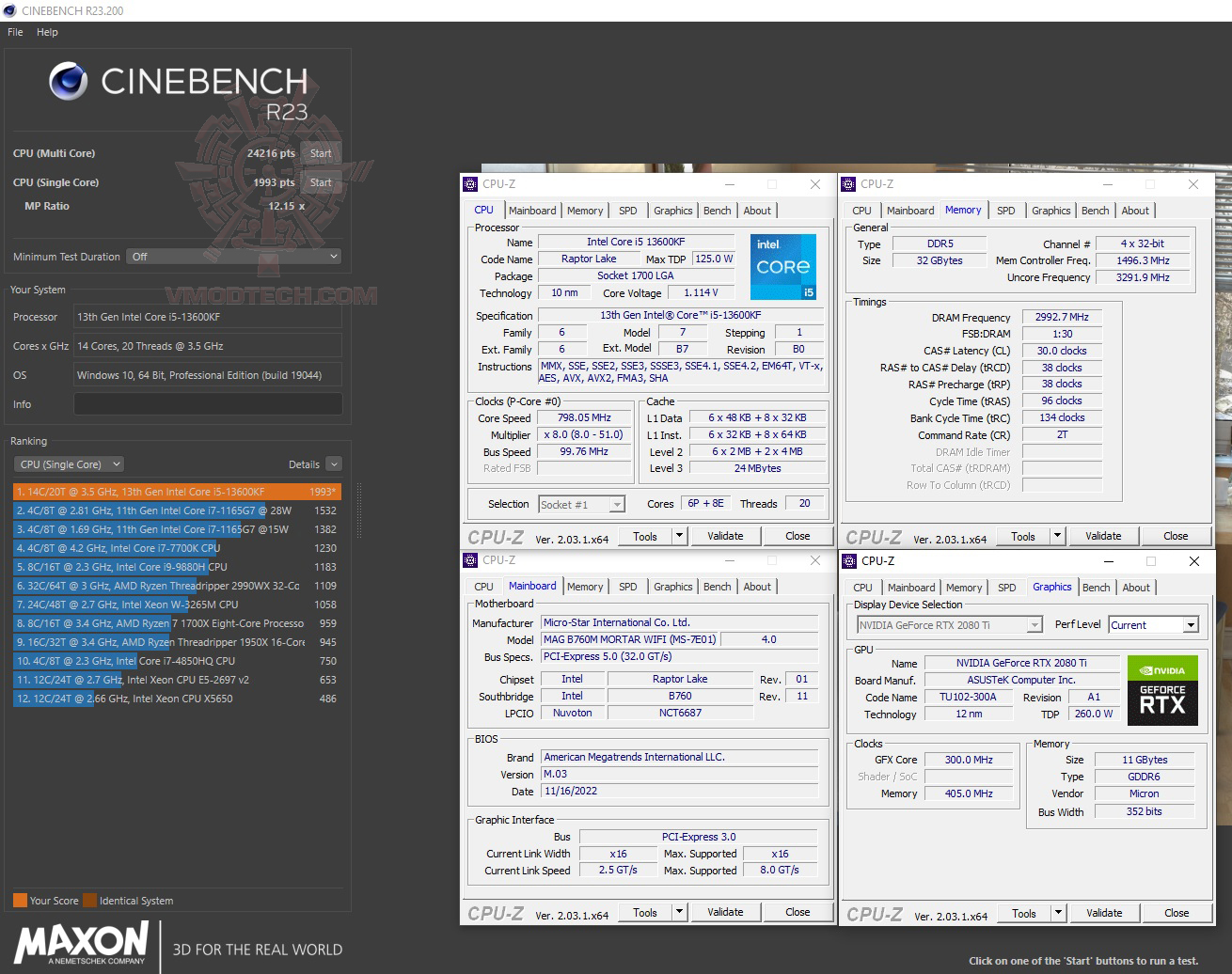
Task: Click the empty Info field in Your System
Action: [208, 404]
